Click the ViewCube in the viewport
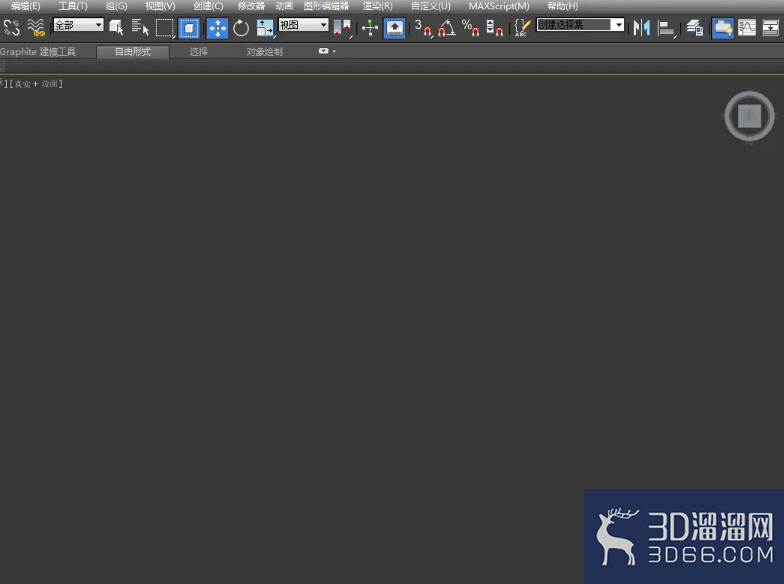784x584 pixels. 749,116
